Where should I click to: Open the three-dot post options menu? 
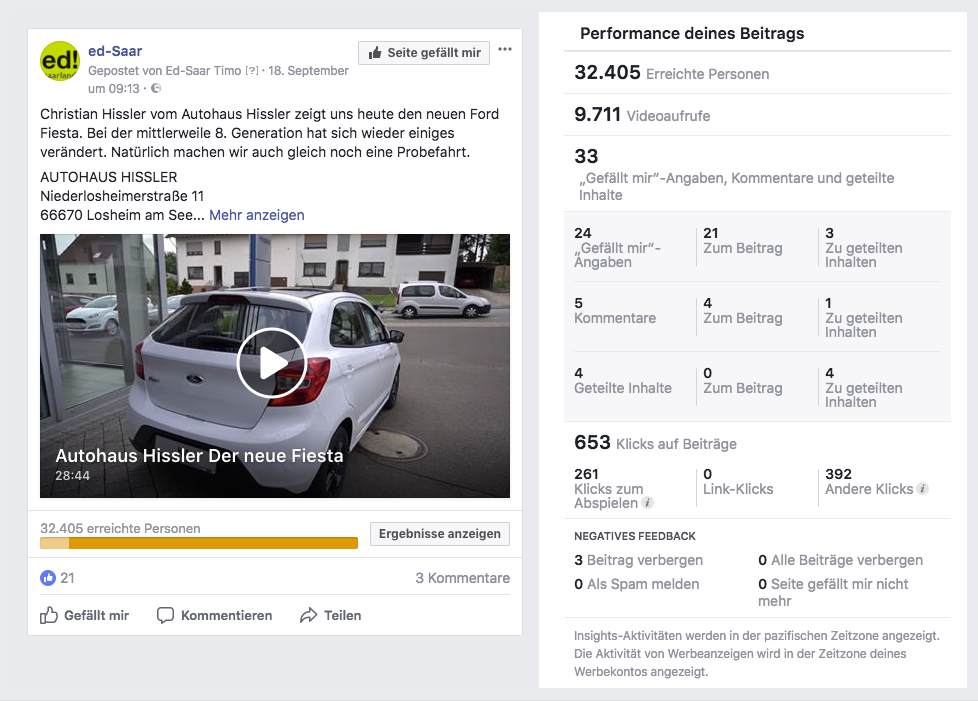click(505, 49)
